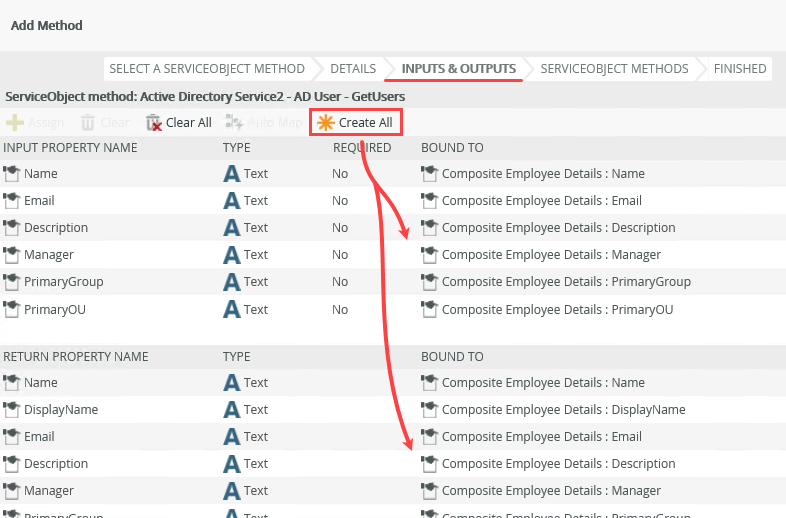Viewport: 786px width, 518px height.
Task: Select return binding Composite Employee Details : DisplayName
Action: tap(563, 409)
